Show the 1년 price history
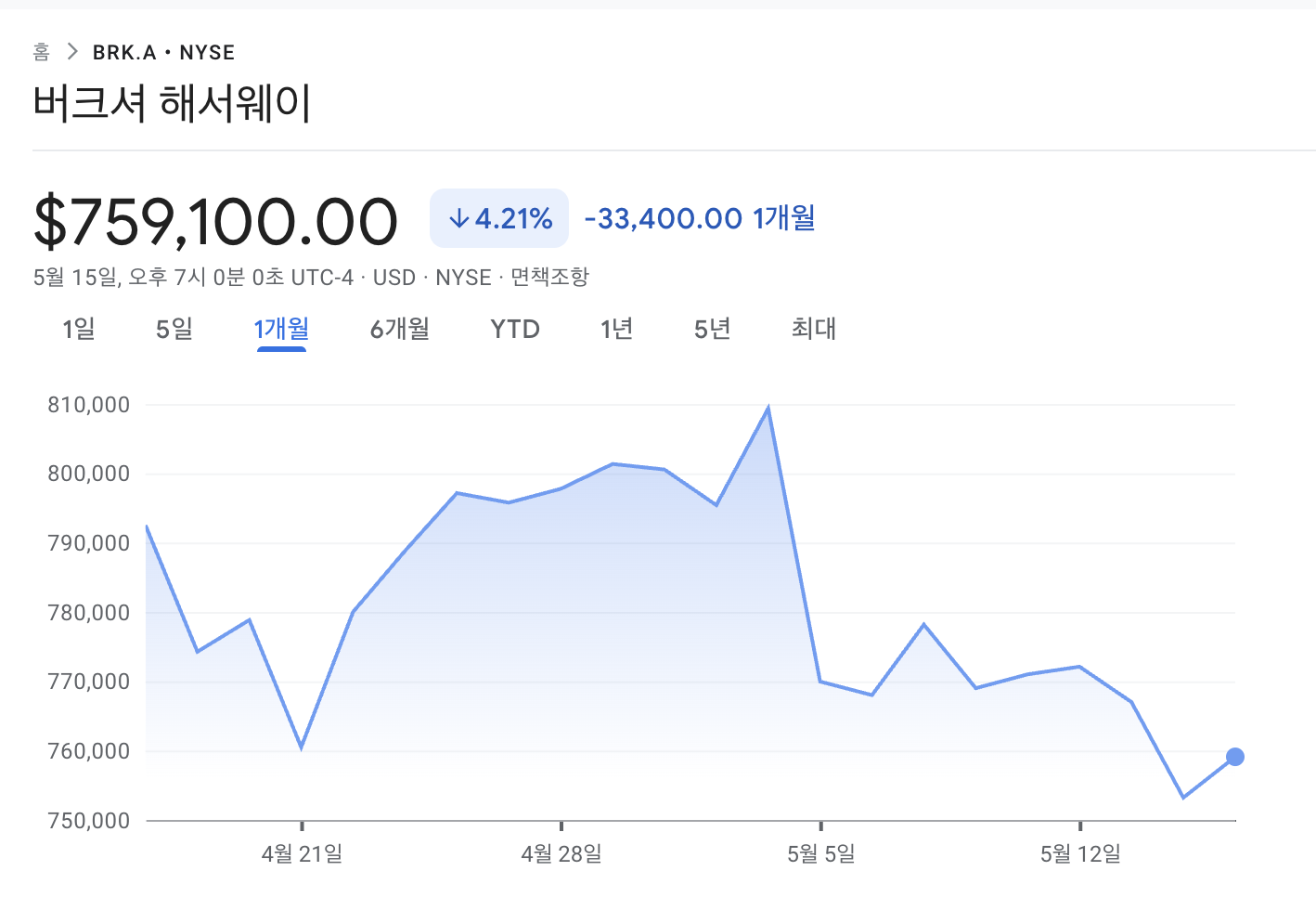Screen dimensions: 1316x897 point(617,329)
